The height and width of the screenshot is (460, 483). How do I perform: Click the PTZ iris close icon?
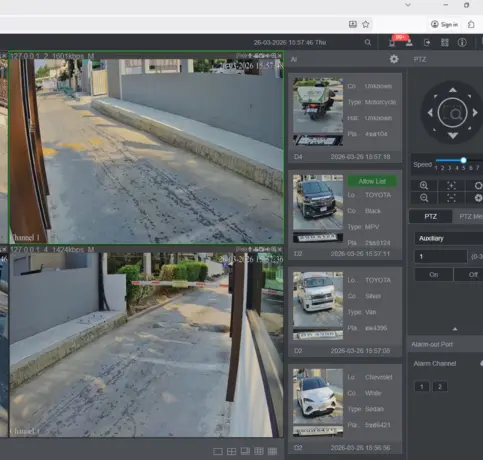point(478,198)
